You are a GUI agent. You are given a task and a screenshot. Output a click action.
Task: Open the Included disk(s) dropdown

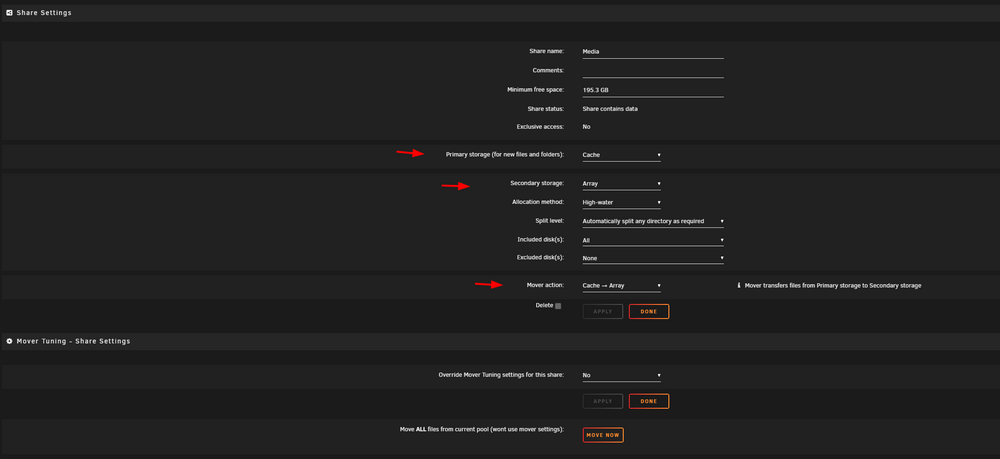pyautogui.click(x=653, y=240)
